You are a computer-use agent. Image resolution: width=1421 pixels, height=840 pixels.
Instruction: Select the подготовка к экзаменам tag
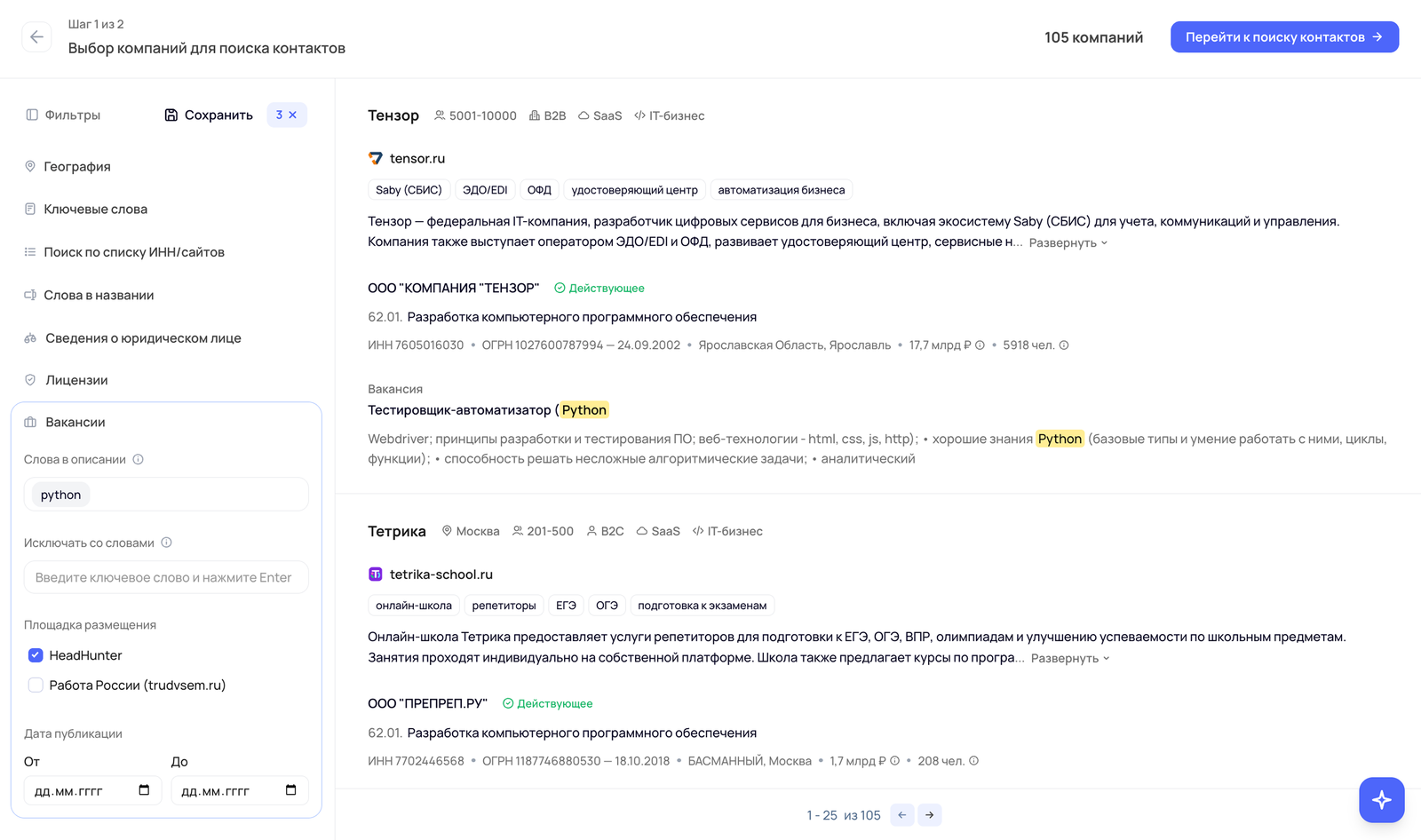tap(703, 606)
